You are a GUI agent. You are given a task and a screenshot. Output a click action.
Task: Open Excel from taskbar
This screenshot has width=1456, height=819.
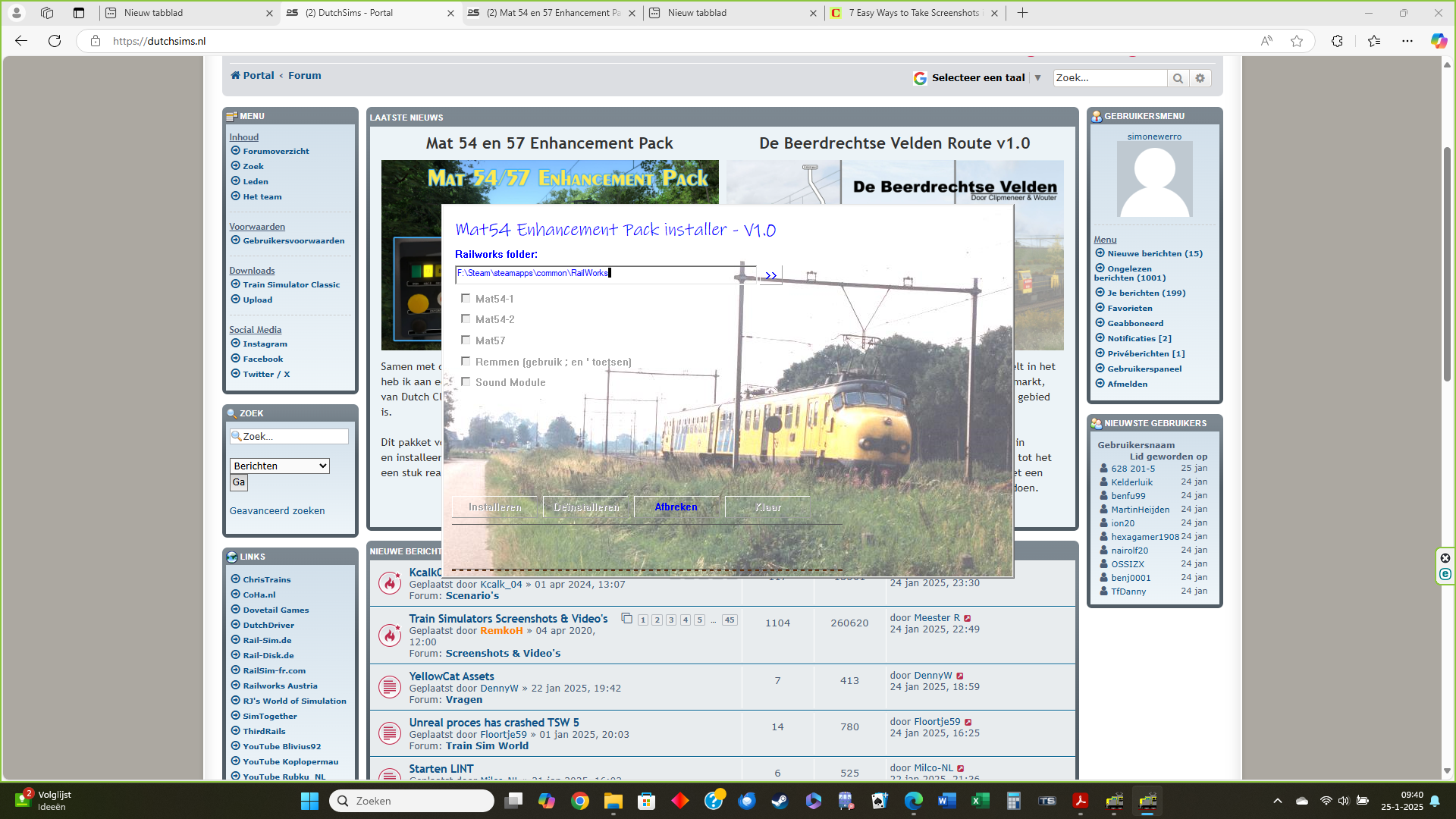tap(980, 801)
